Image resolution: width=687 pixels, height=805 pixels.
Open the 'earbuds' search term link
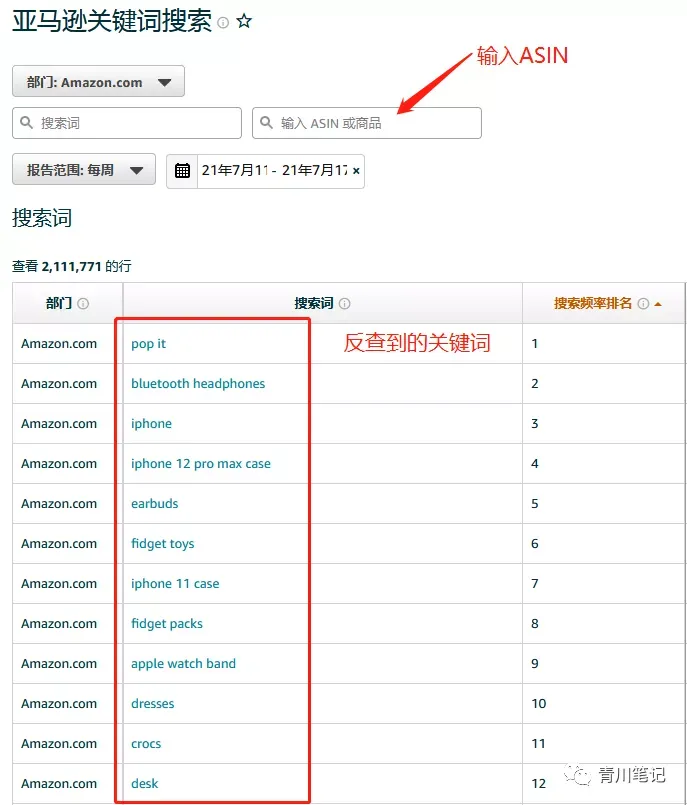[x=155, y=504]
